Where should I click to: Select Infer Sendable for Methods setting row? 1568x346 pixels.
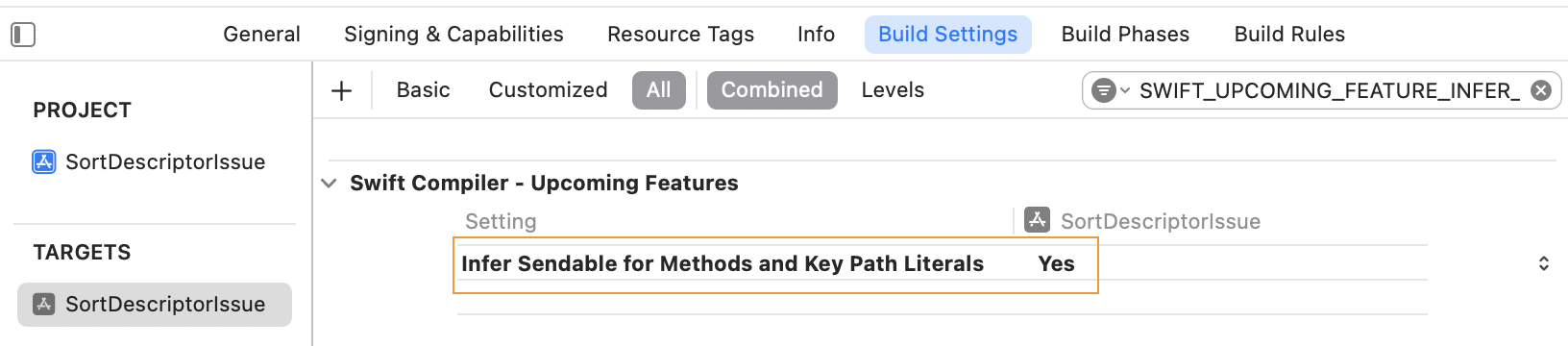pos(775,264)
